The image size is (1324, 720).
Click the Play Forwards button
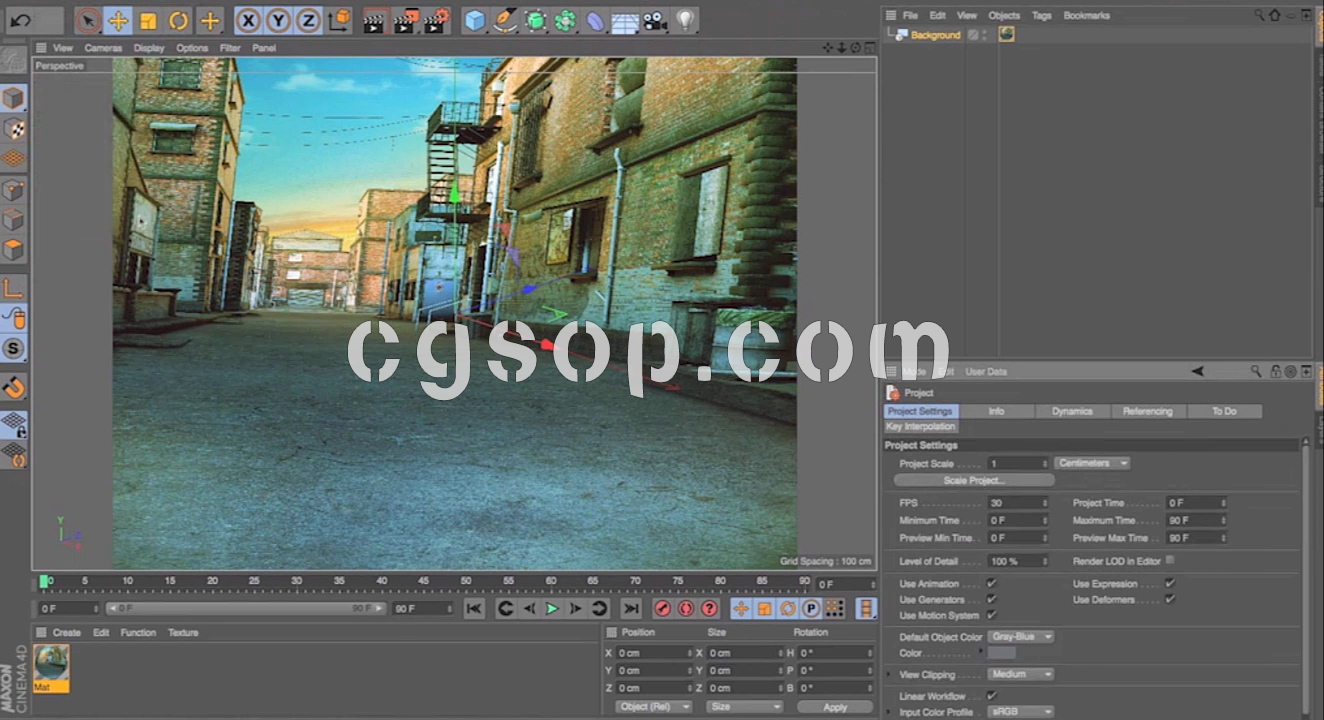pos(552,608)
